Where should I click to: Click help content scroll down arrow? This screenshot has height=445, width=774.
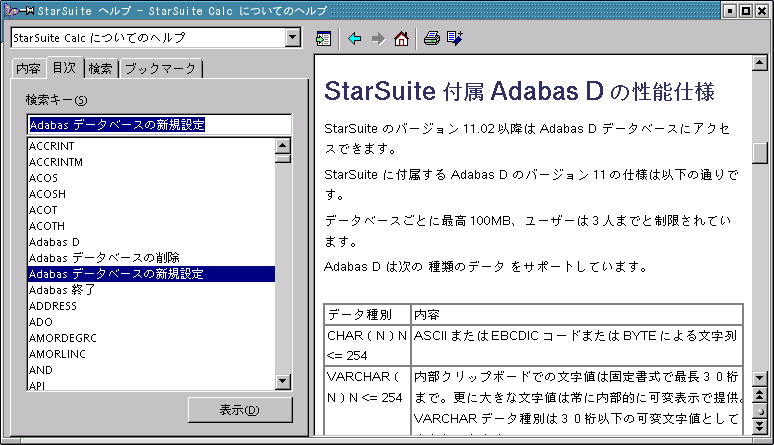tap(759, 379)
